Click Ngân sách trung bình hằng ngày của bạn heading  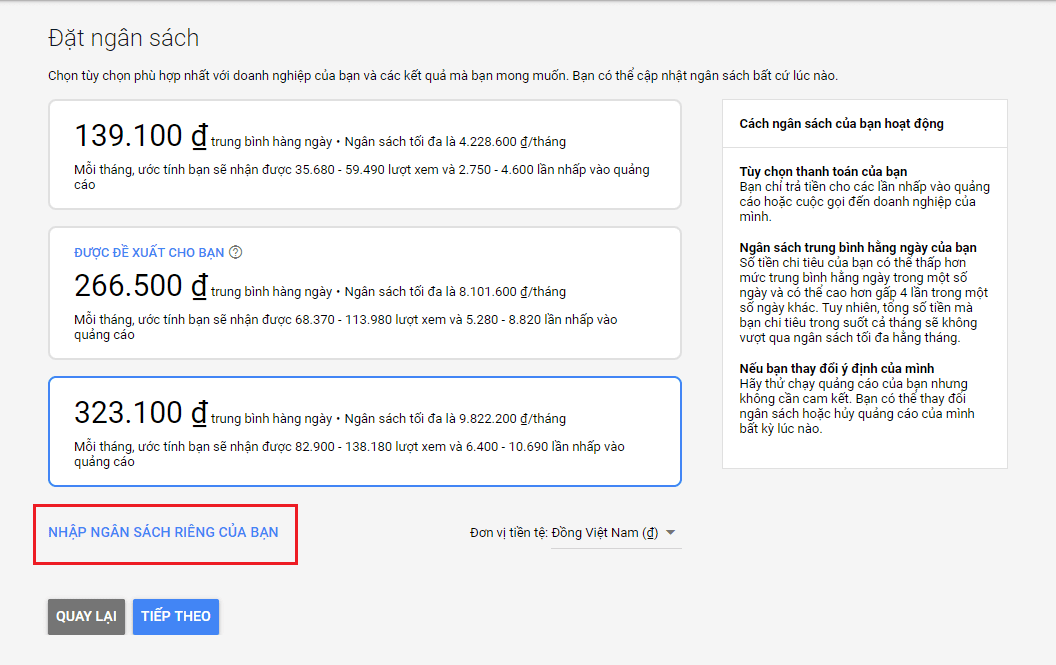tap(857, 247)
